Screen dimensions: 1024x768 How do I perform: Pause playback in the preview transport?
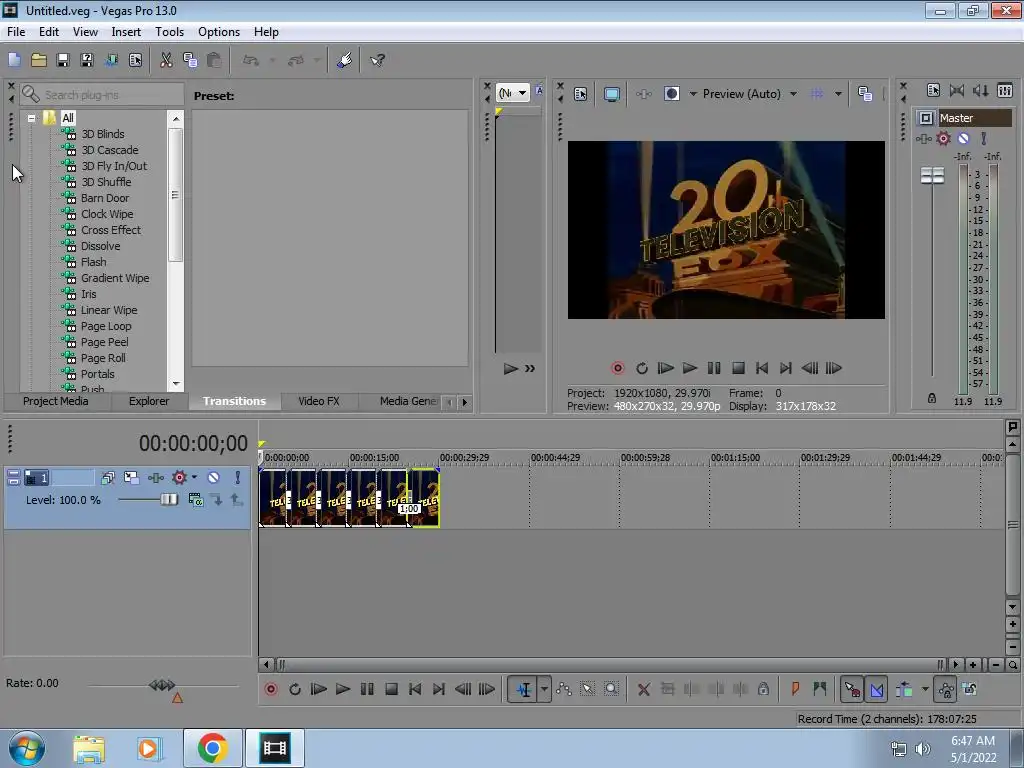[x=714, y=368]
